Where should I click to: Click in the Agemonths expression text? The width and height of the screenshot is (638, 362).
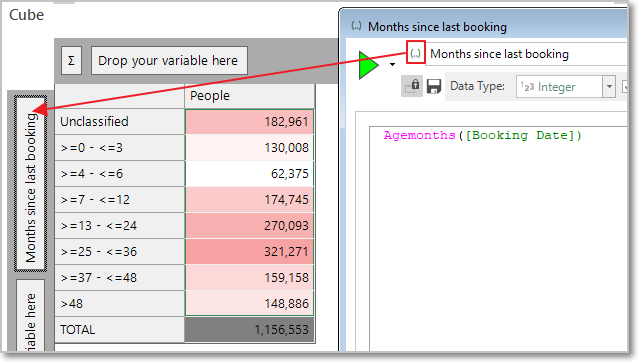point(483,135)
